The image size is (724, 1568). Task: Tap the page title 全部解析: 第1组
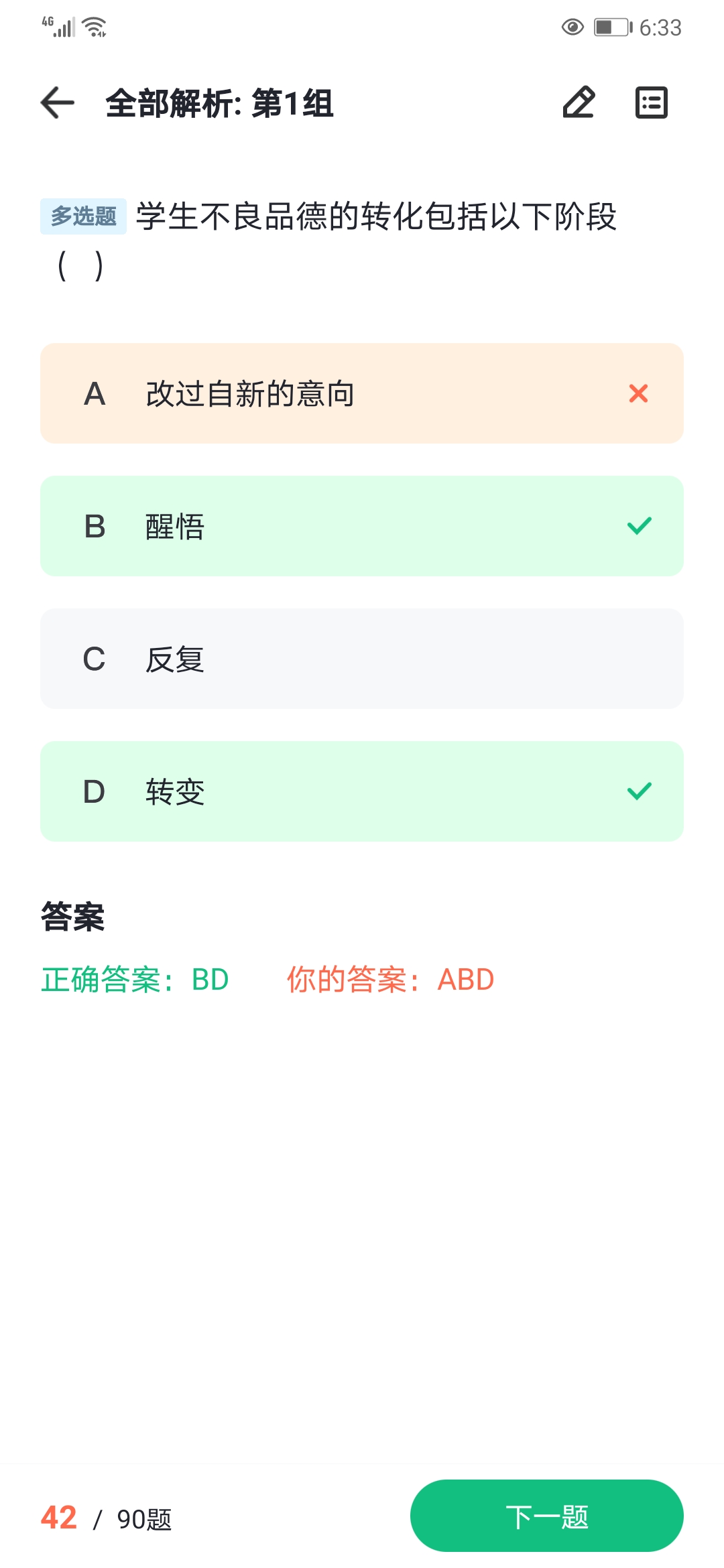tap(219, 104)
